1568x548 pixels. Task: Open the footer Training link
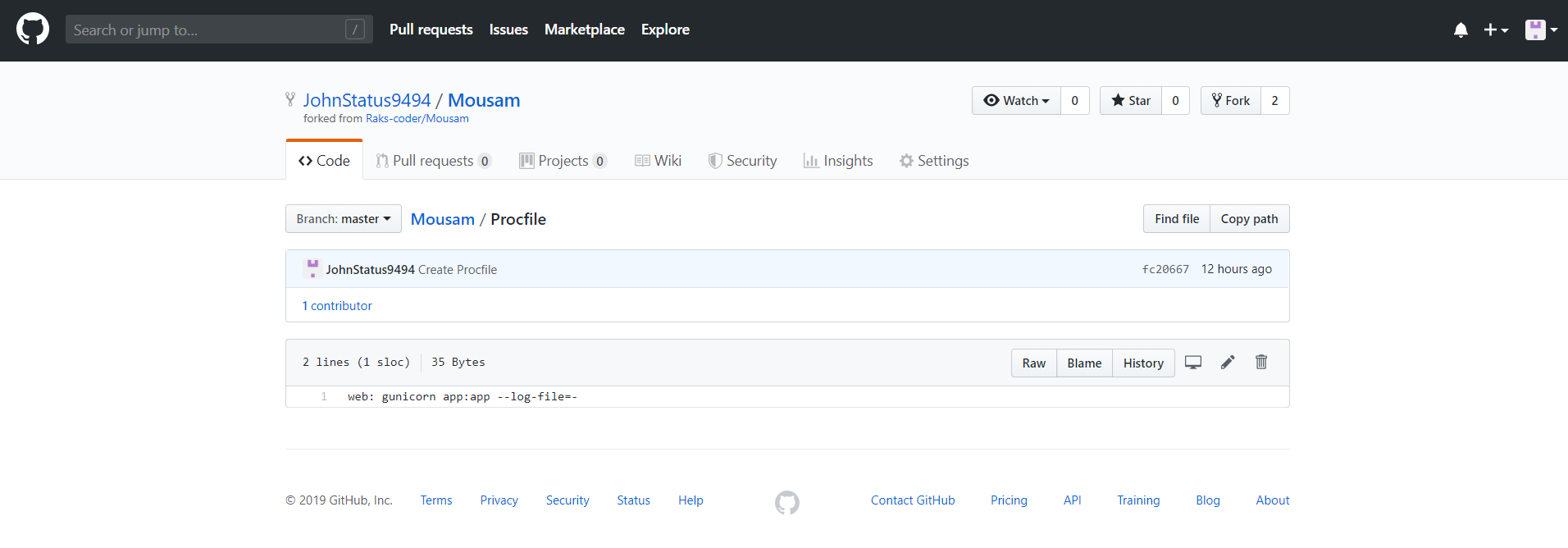click(x=1138, y=500)
